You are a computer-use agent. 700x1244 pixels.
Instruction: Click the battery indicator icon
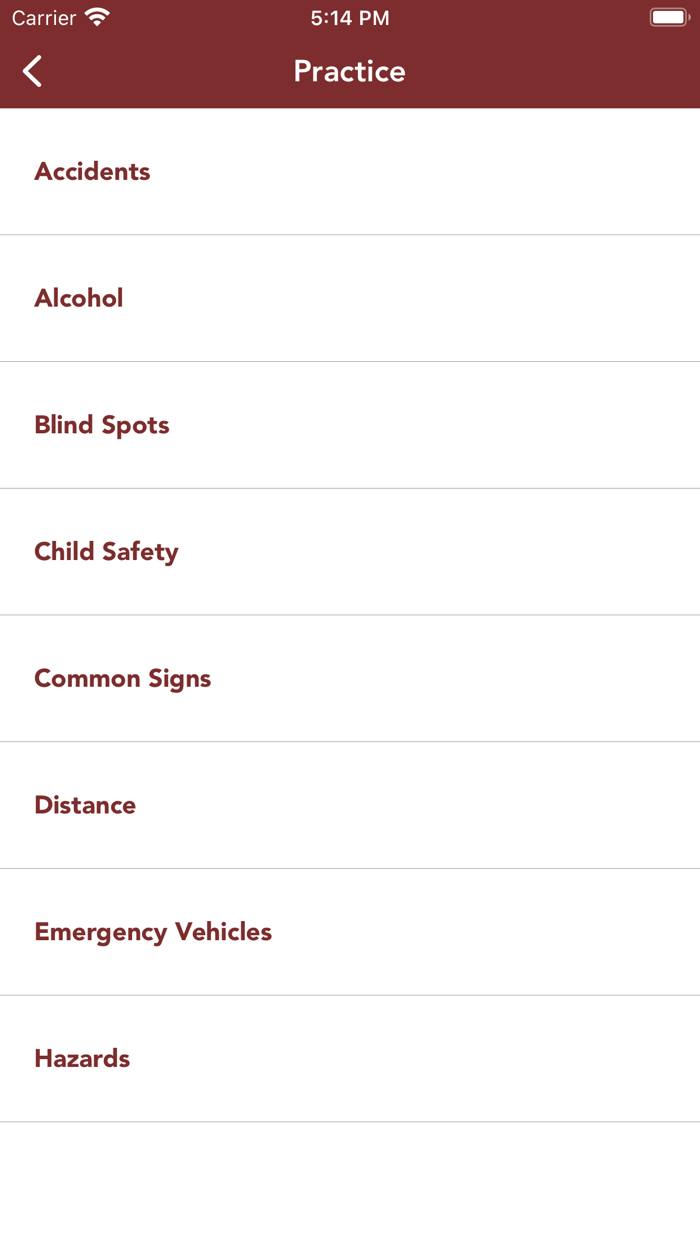(668, 16)
